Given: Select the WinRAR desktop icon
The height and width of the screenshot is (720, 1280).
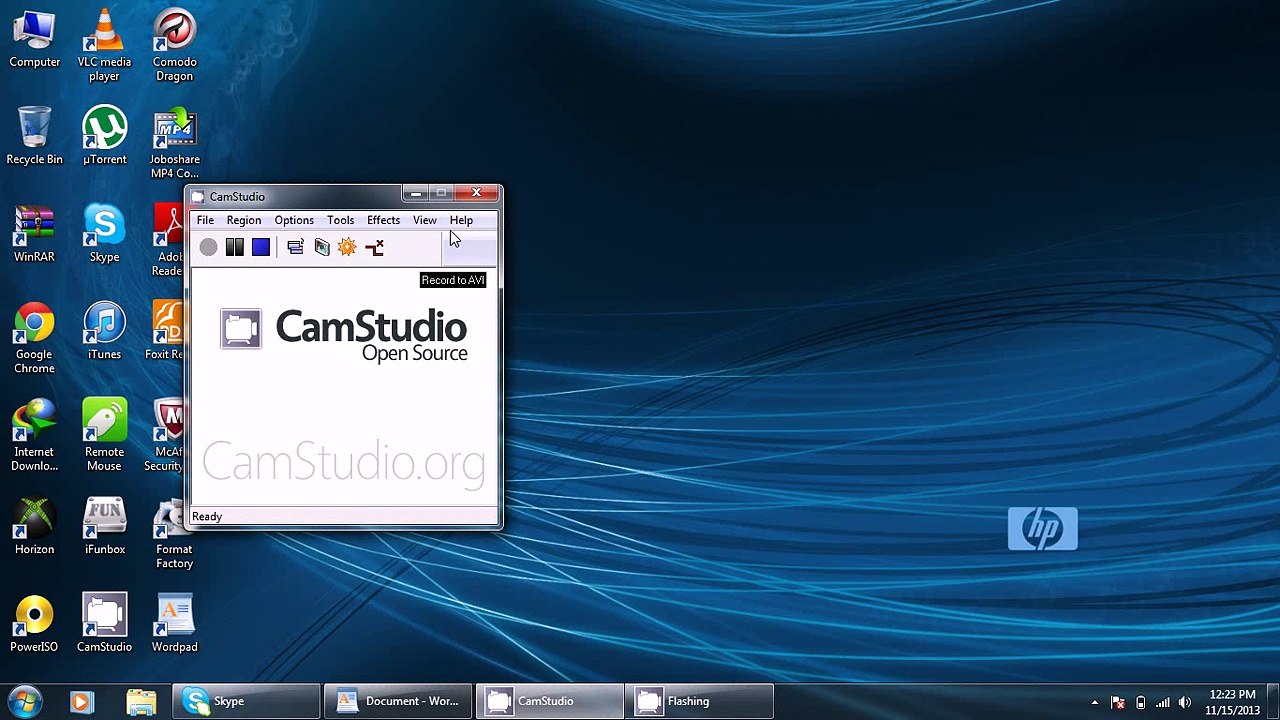Looking at the screenshot, I should click(x=35, y=234).
